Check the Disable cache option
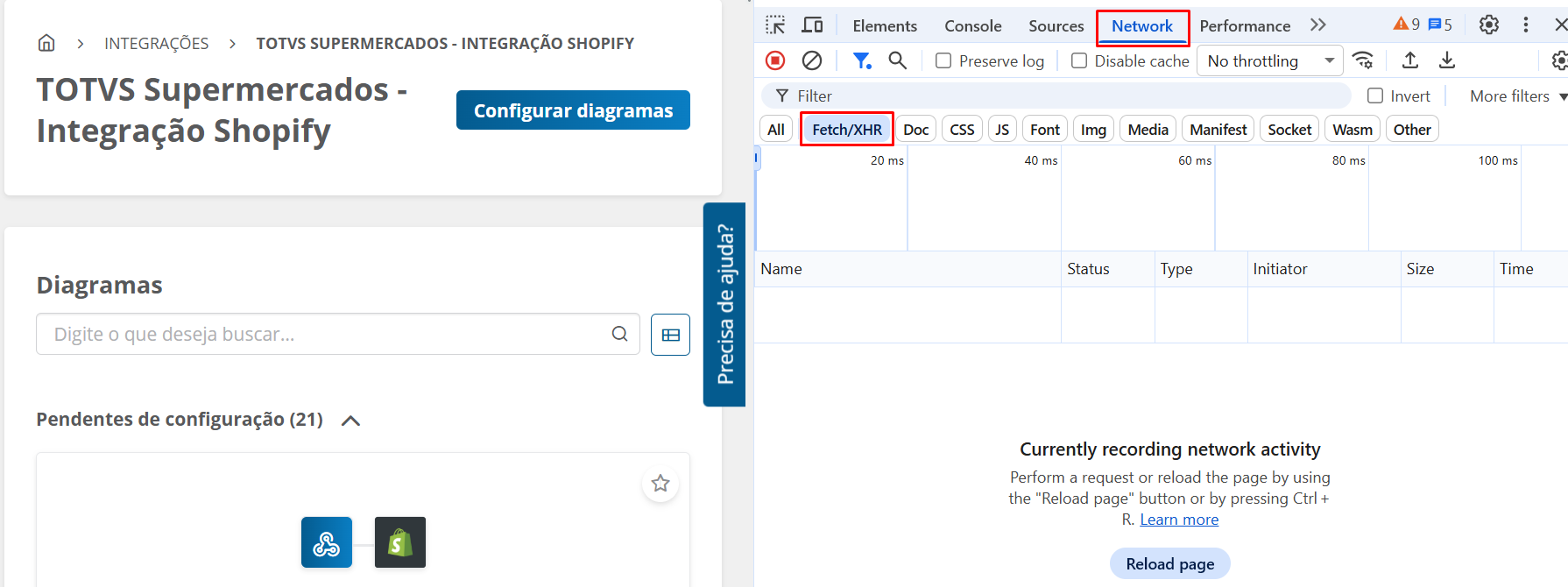Image resolution: width=1568 pixels, height=587 pixels. pos(1079,60)
